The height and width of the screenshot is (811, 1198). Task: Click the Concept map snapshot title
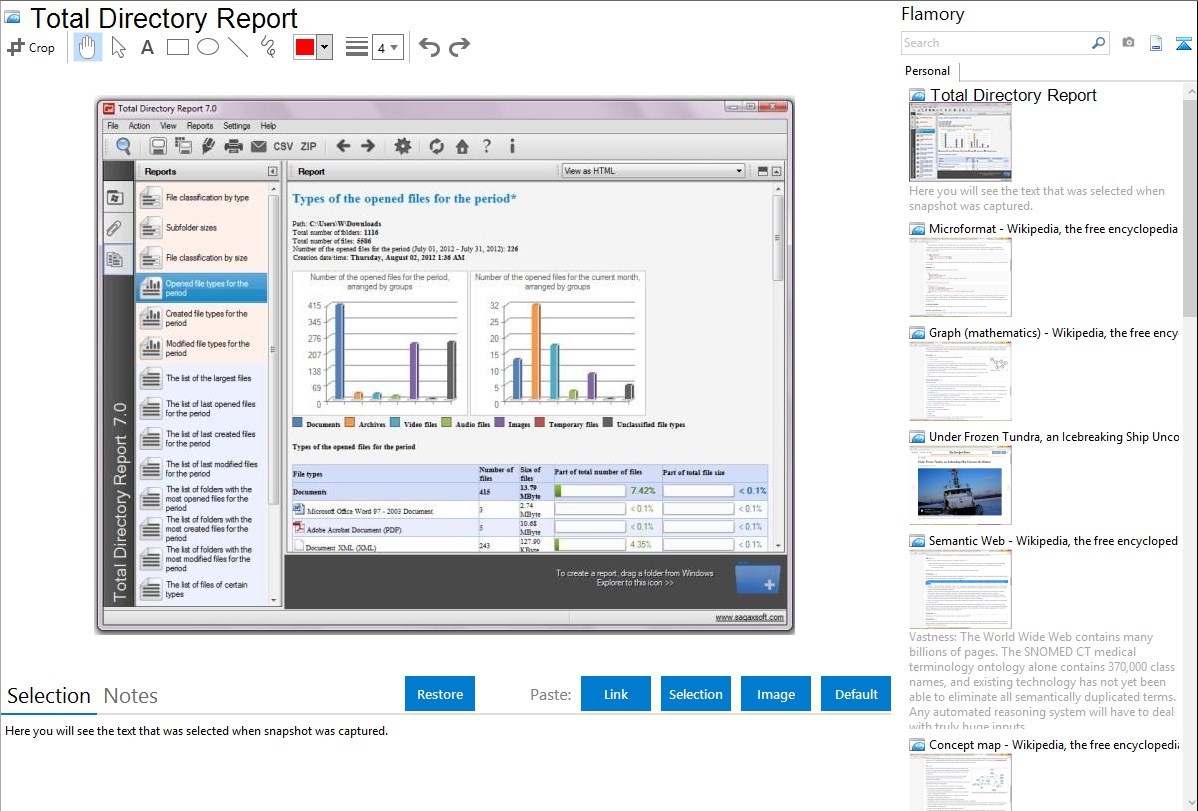pyautogui.click(x=1054, y=745)
